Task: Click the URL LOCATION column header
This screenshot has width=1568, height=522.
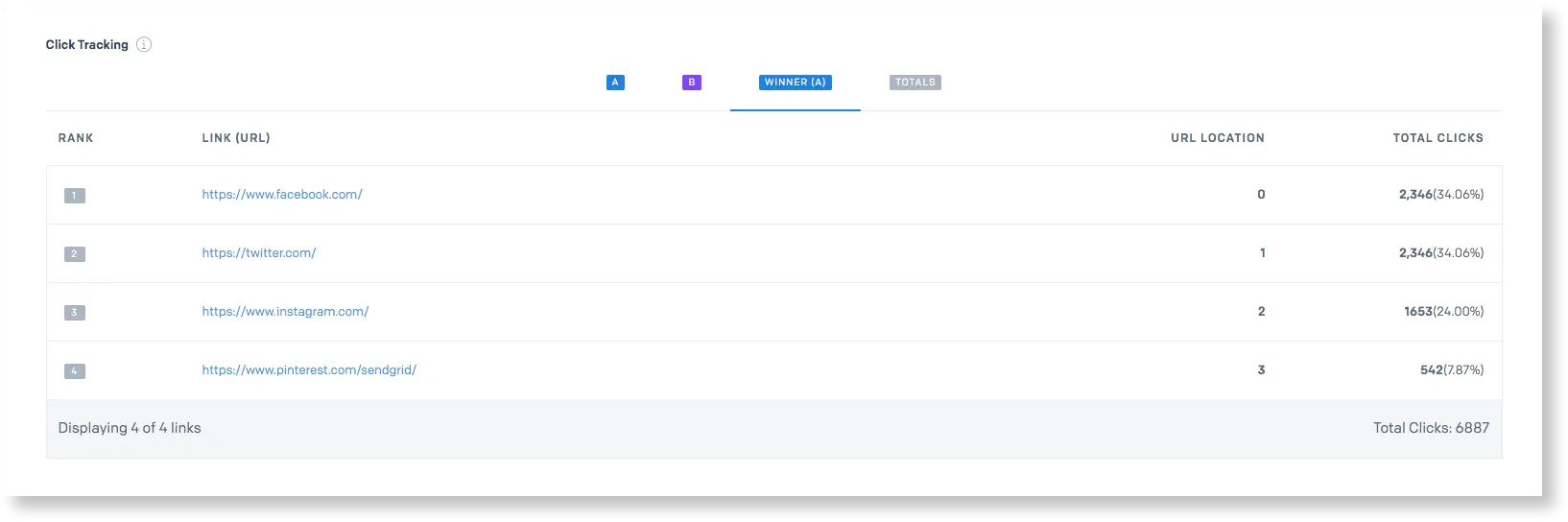Action: [x=1218, y=138]
